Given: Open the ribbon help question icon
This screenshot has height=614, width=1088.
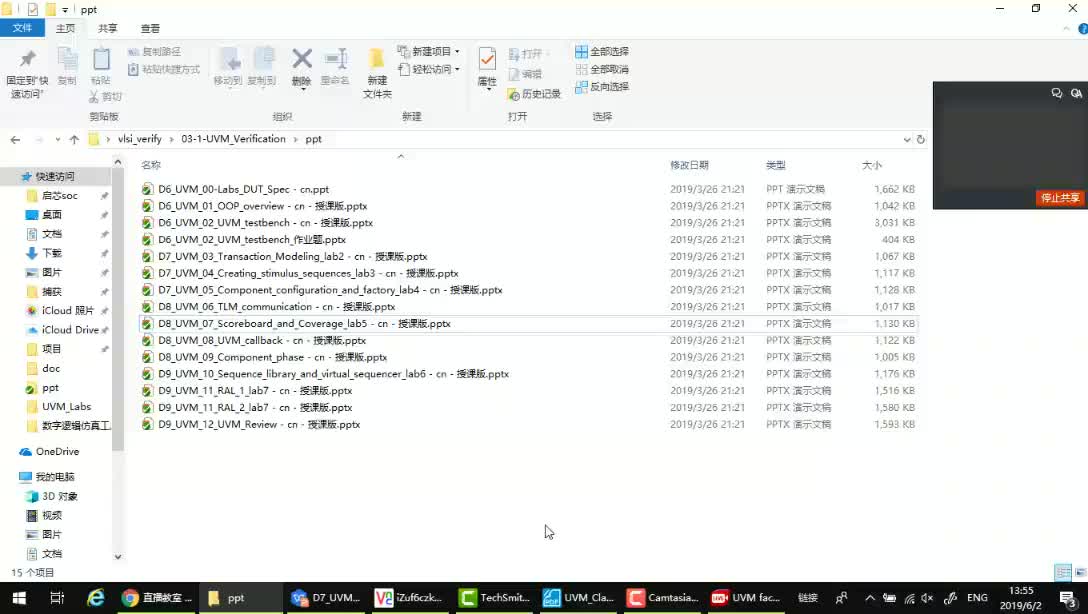Looking at the screenshot, I should click(x=1082, y=29).
